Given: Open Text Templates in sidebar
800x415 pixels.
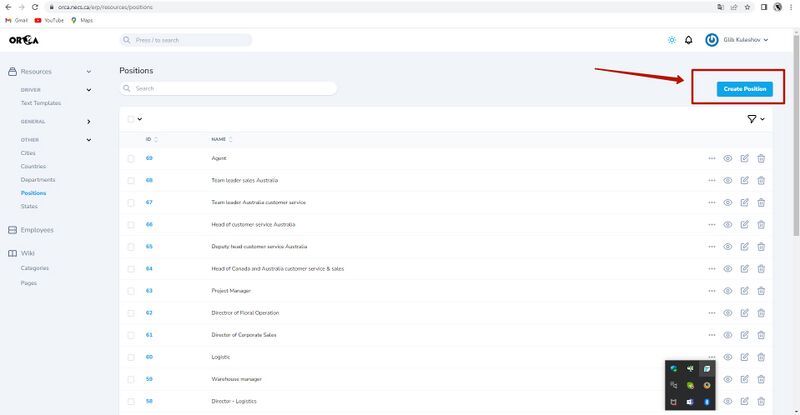Looking at the screenshot, I should tap(41, 103).
